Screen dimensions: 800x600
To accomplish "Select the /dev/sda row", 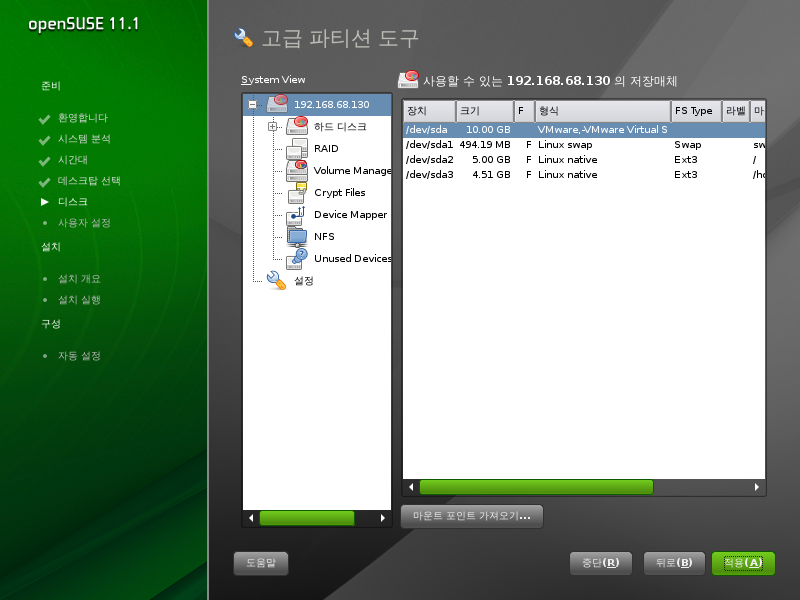I will 584,130.
